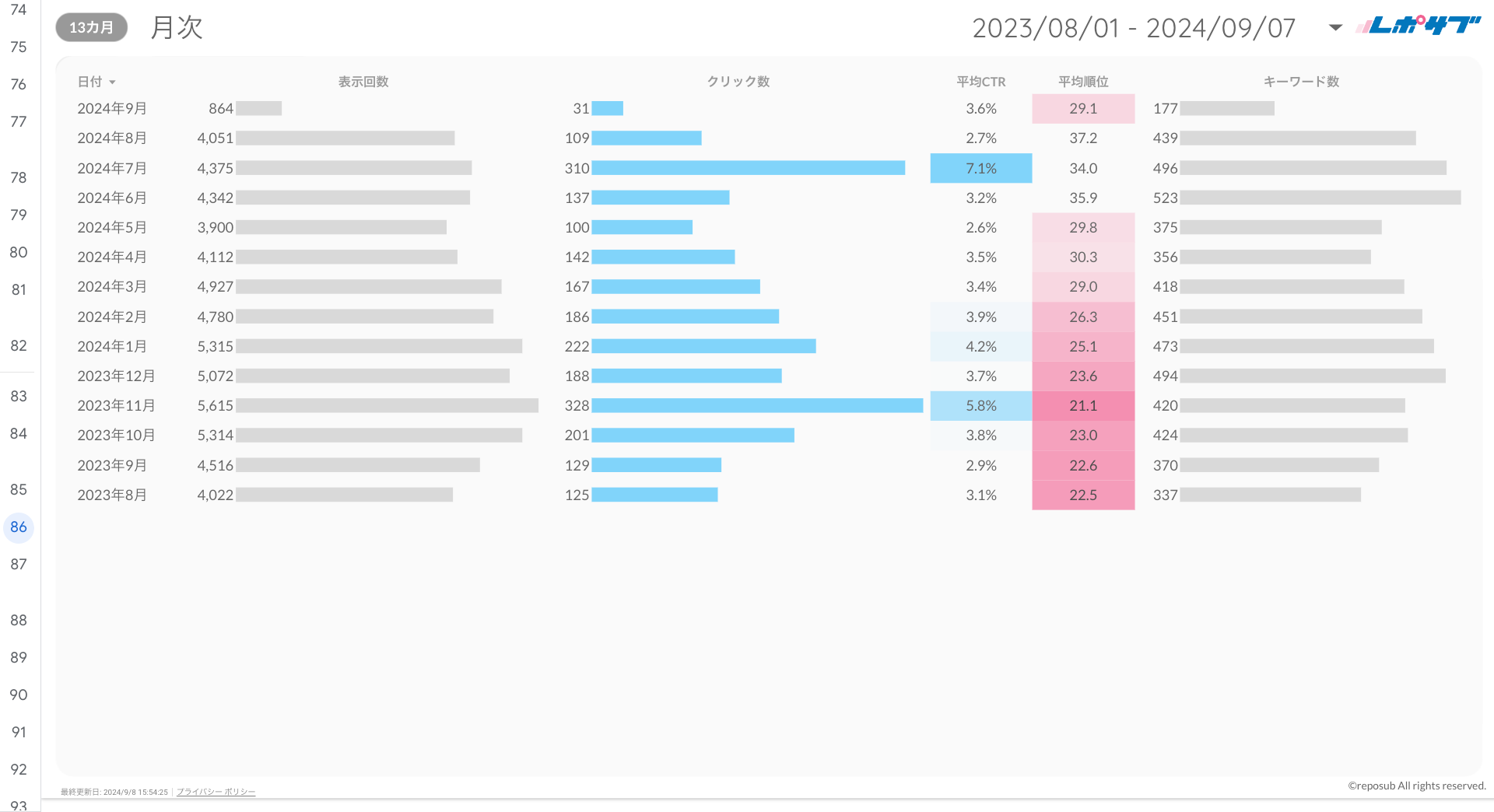The height and width of the screenshot is (812, 1494).
Task: Select the 2024年9月 date row
Action: tap(112, 109)
